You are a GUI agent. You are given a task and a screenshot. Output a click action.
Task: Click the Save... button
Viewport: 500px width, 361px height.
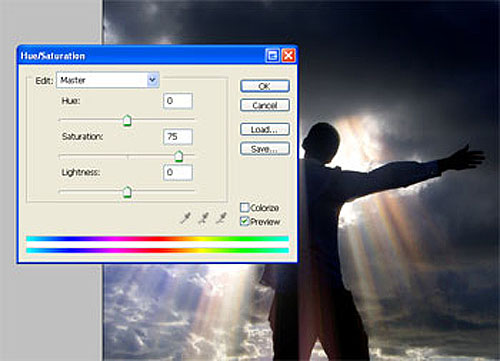[x=265, y=149]
